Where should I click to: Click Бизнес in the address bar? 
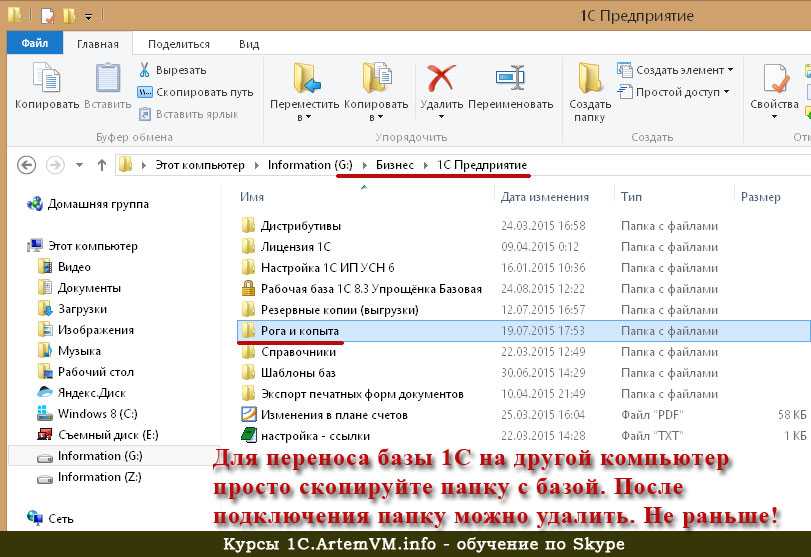[x=395, y=165]
